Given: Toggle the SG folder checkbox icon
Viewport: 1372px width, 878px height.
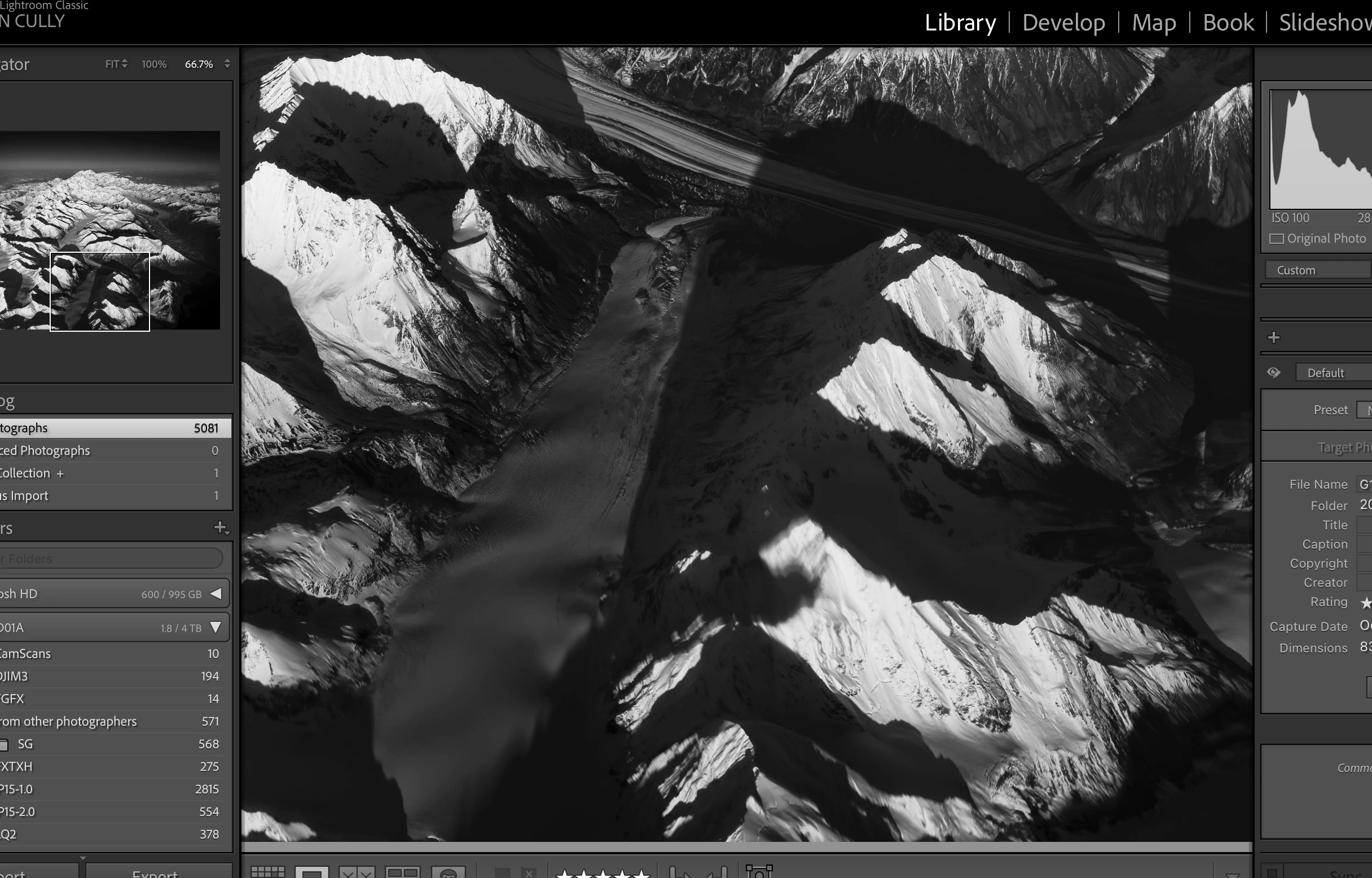Looking at the screenshot, I should pyautogui.click(x=3, y=745).
